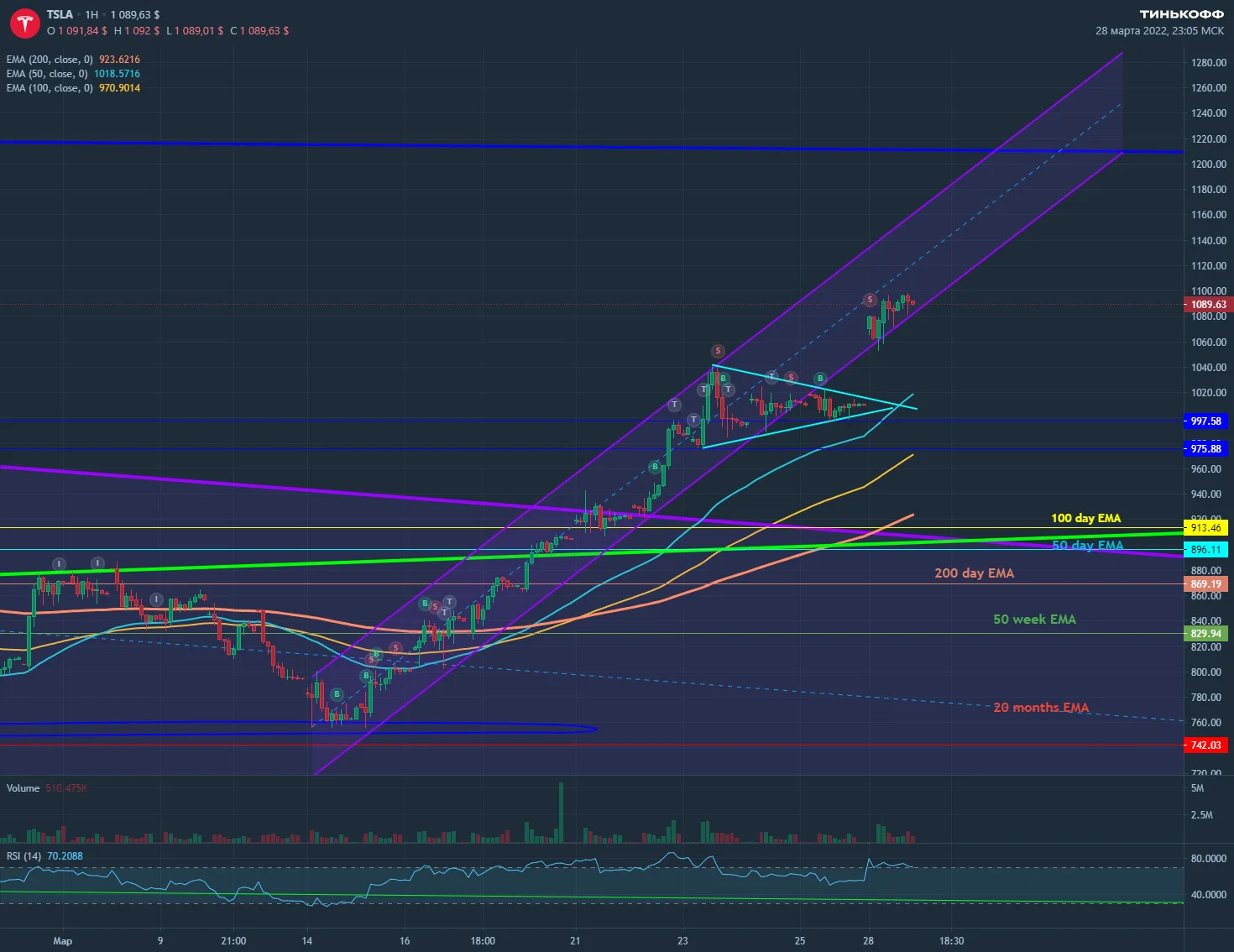Click the red 742.03 price label
The image size is (1234, 952).
coord(1206,745)
